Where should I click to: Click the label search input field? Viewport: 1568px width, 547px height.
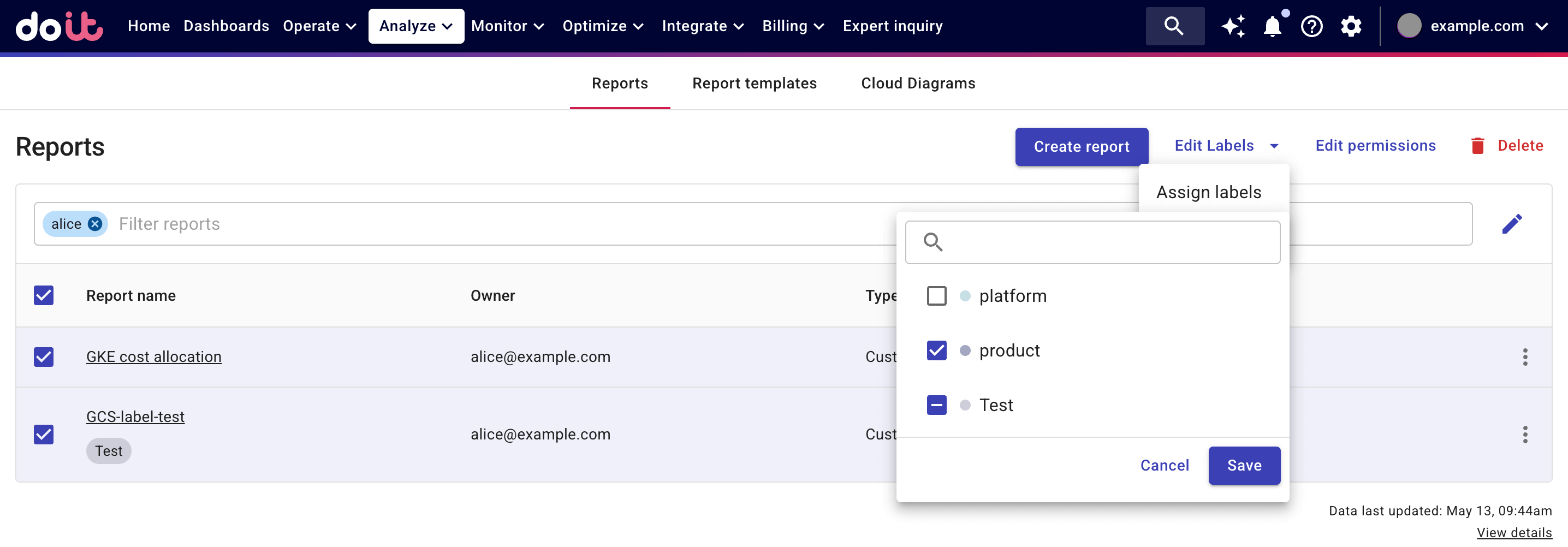point(1108,242)
